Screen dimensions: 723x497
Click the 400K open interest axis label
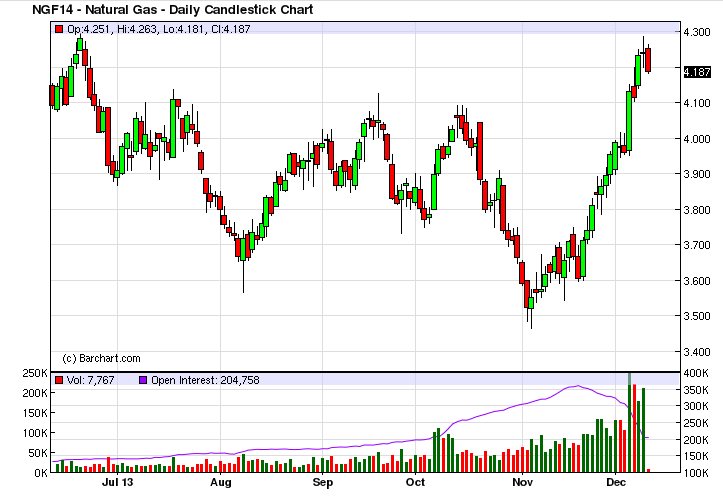point(696,373)
